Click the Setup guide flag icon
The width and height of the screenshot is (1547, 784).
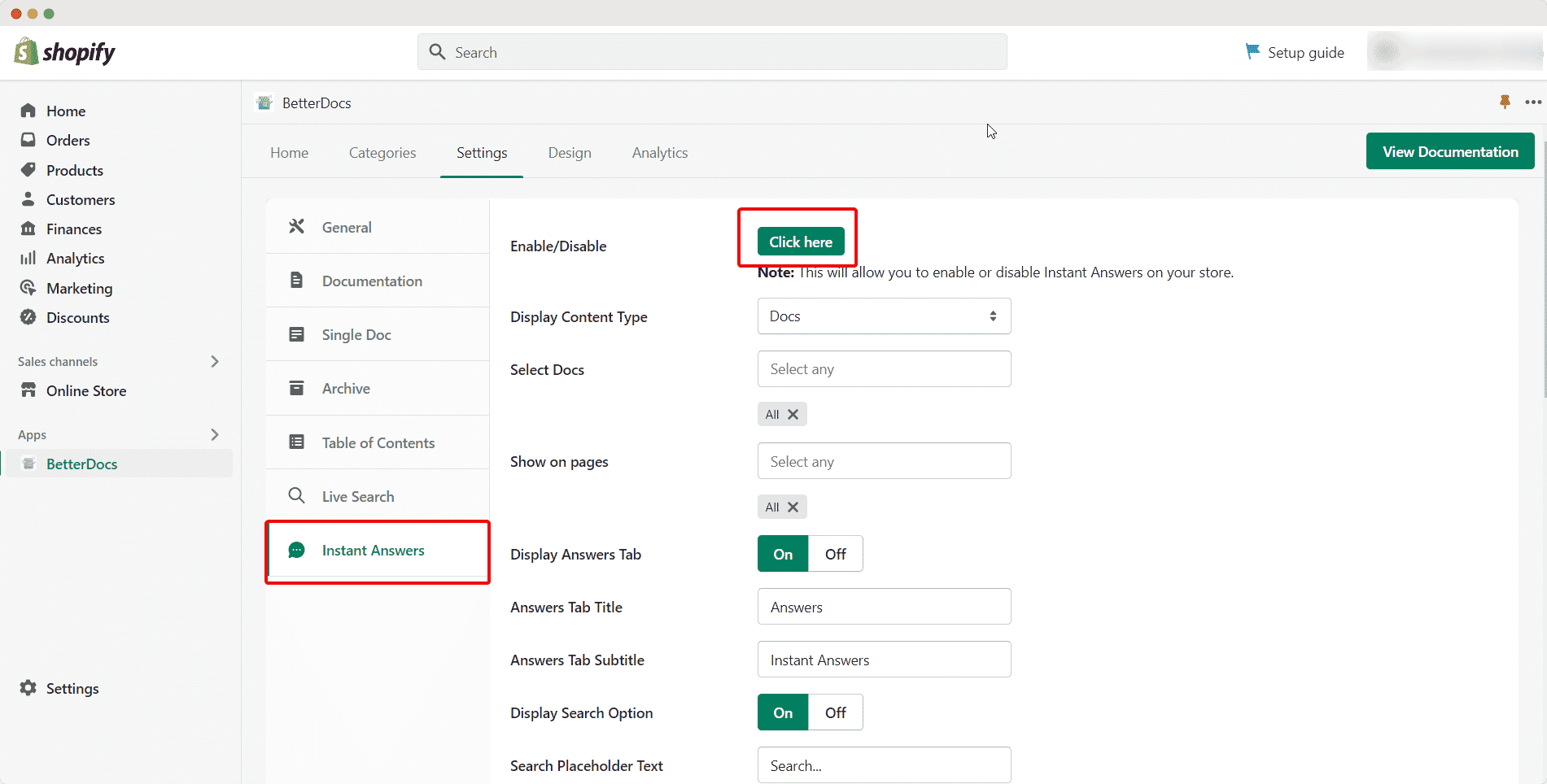point(1252,51)
